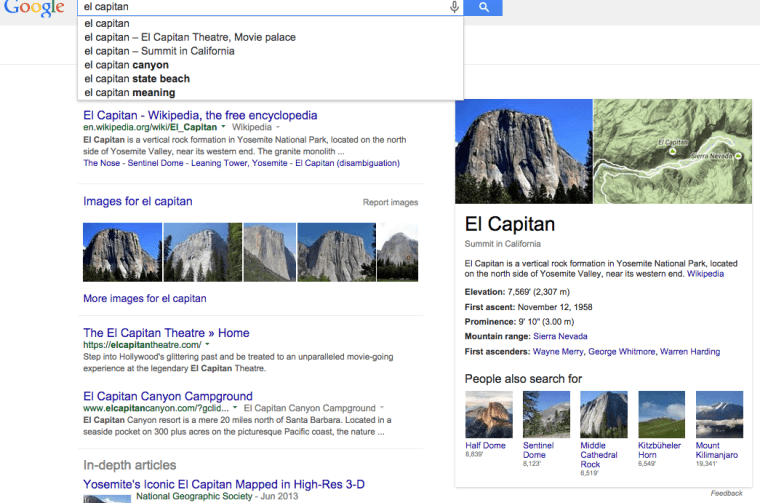This screenshot has width=760, height=503.
Task: Click the Google logo
Action: (x=34, y=8)
